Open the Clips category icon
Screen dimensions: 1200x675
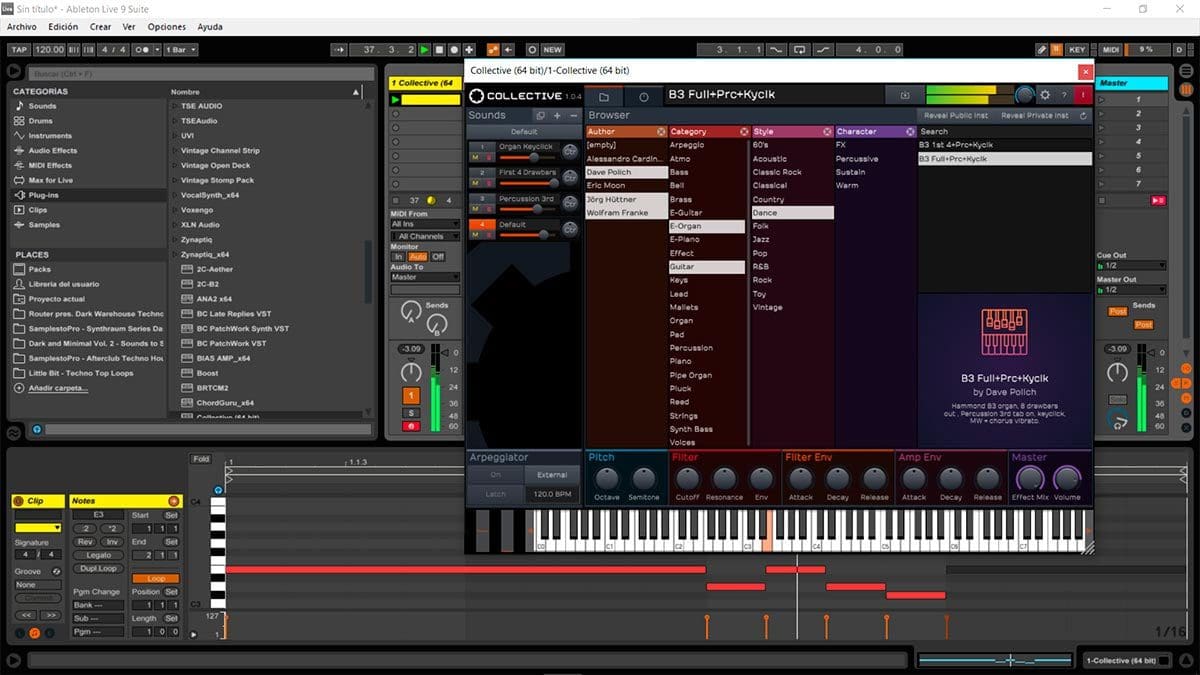pos(19,210)
